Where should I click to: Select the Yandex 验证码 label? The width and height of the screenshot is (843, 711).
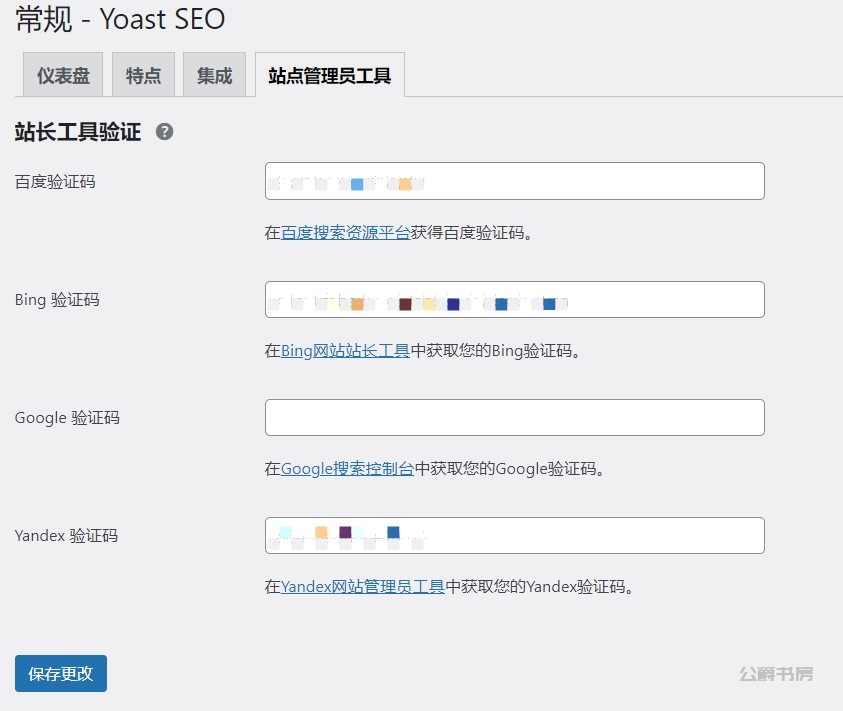click(x=66, y=536)
